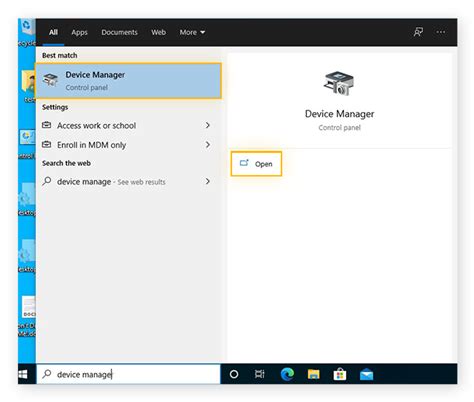The height and width of the screenshot is (402, 474).
Task: Click the Open button for Device Manager
Action: click(x=256, y=164)
